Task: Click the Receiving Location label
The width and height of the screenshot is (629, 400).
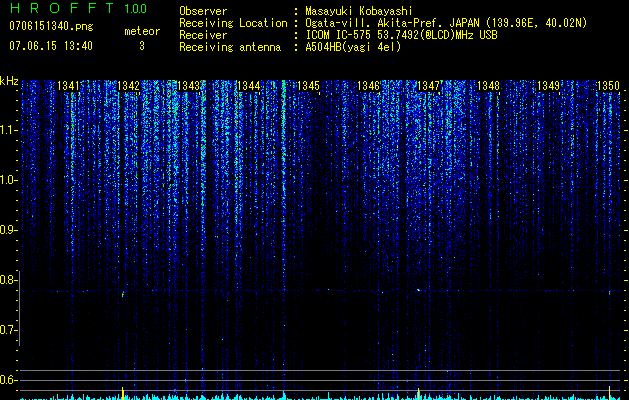Action: click(x=233, y=23)
